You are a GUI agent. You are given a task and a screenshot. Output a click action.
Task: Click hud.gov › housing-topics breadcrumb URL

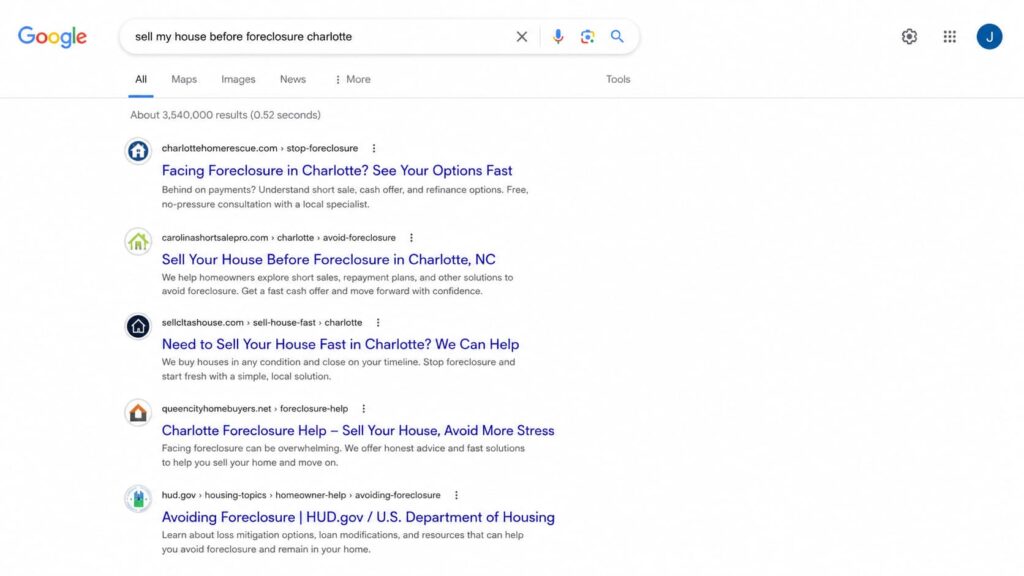click(x=301, y=495)
